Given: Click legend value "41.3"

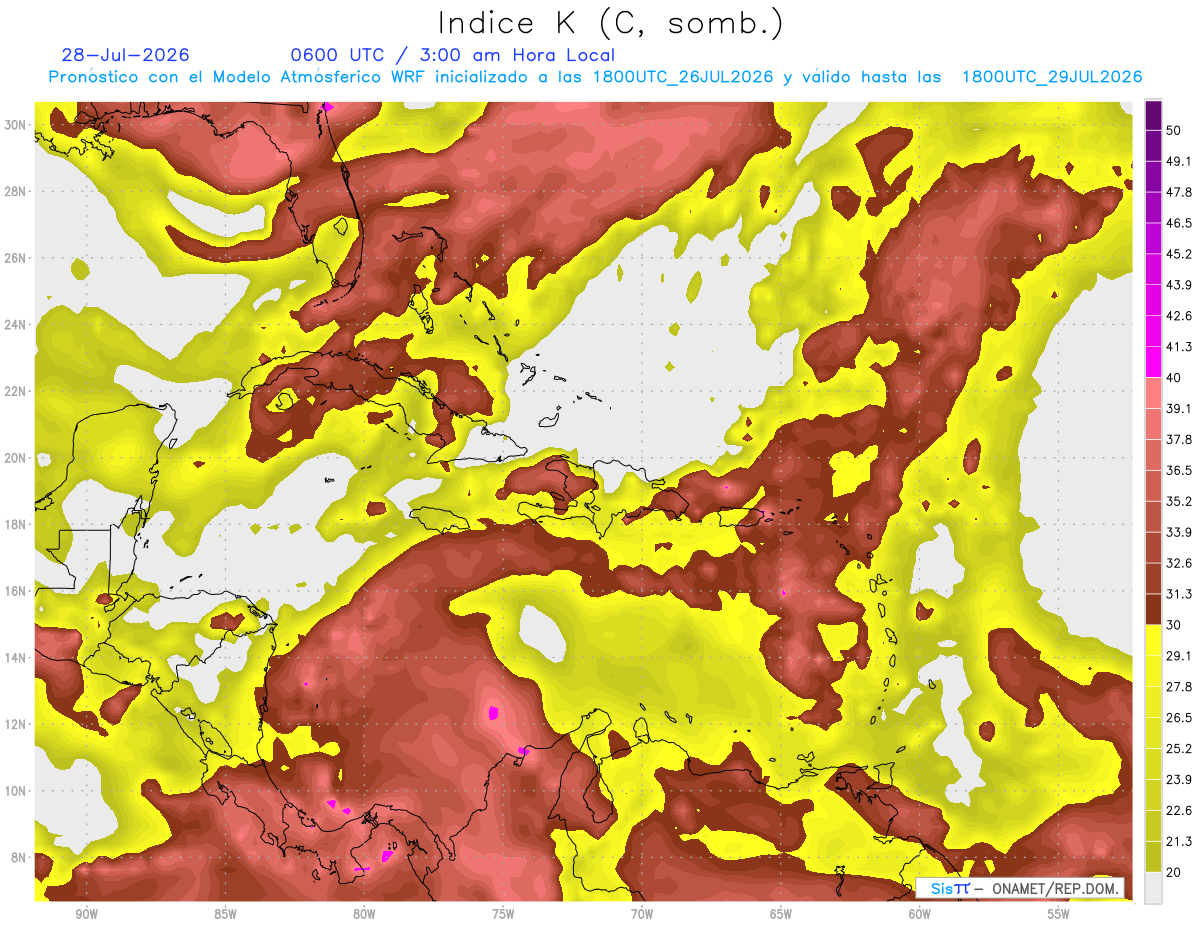Looking at the screenshot, I should (x=1178, y=347).
